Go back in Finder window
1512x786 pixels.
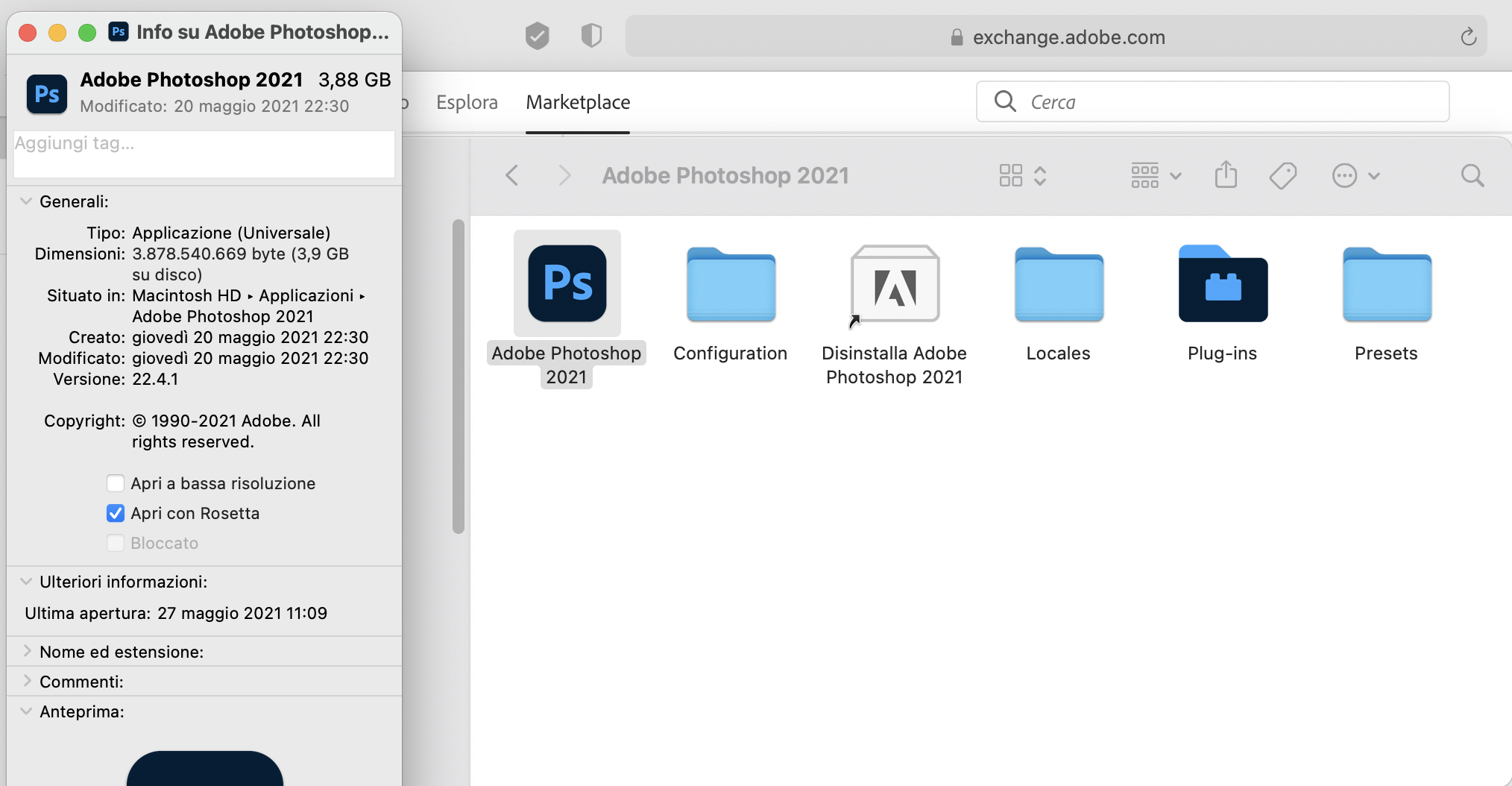[511, 176]
